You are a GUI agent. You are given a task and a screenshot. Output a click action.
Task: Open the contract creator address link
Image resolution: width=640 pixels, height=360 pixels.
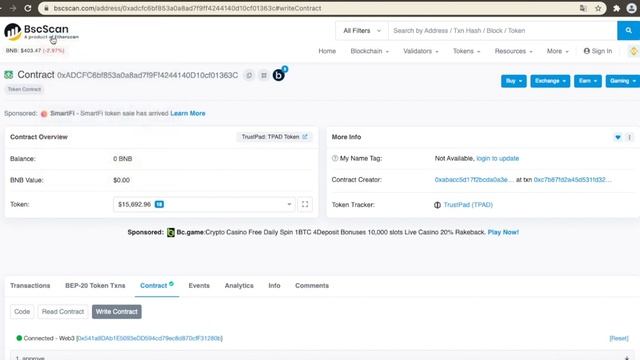coord(473,180)
